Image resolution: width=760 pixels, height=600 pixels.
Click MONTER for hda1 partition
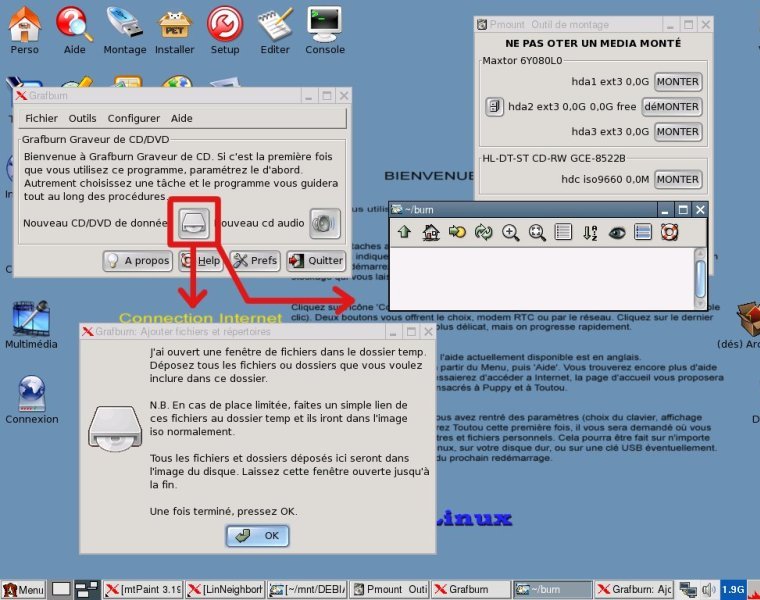677,82
